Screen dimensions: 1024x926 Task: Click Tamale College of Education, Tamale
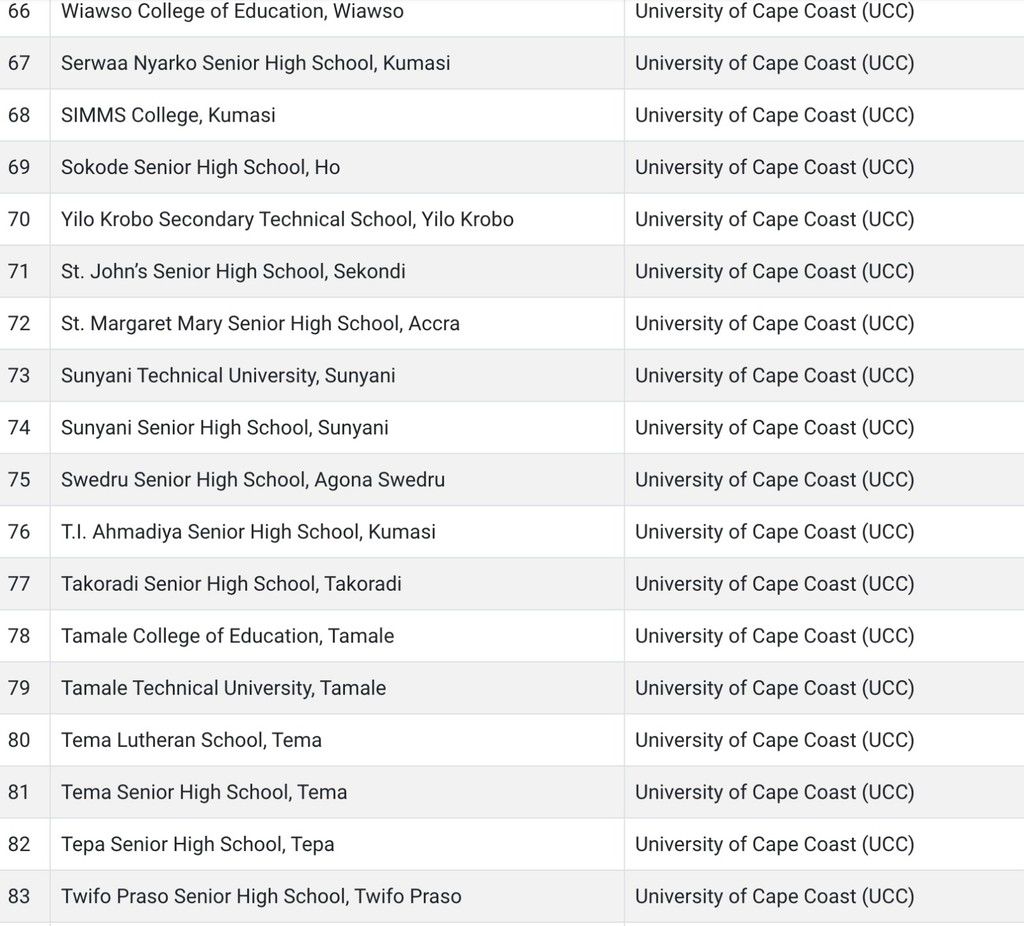[x=227, y=635]
